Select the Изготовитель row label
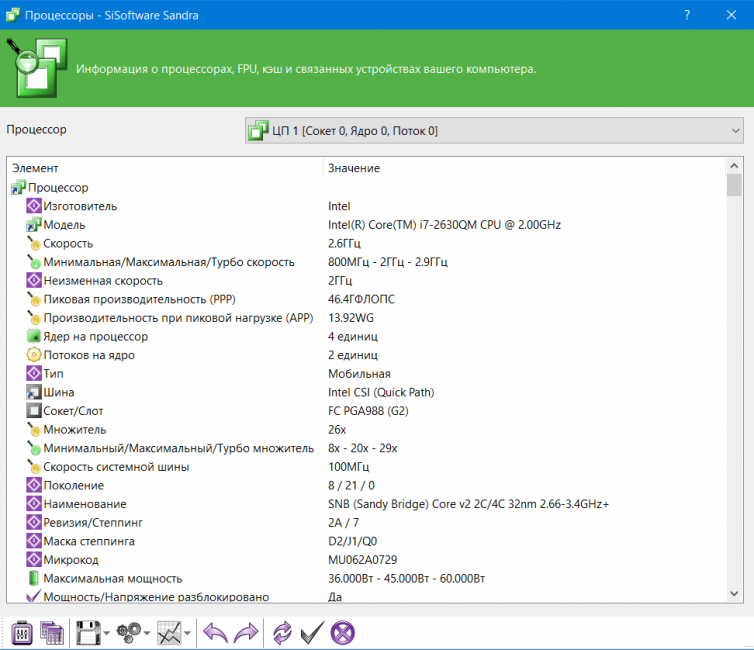This screenshot has width=754, height=650. tap(80, 206)
